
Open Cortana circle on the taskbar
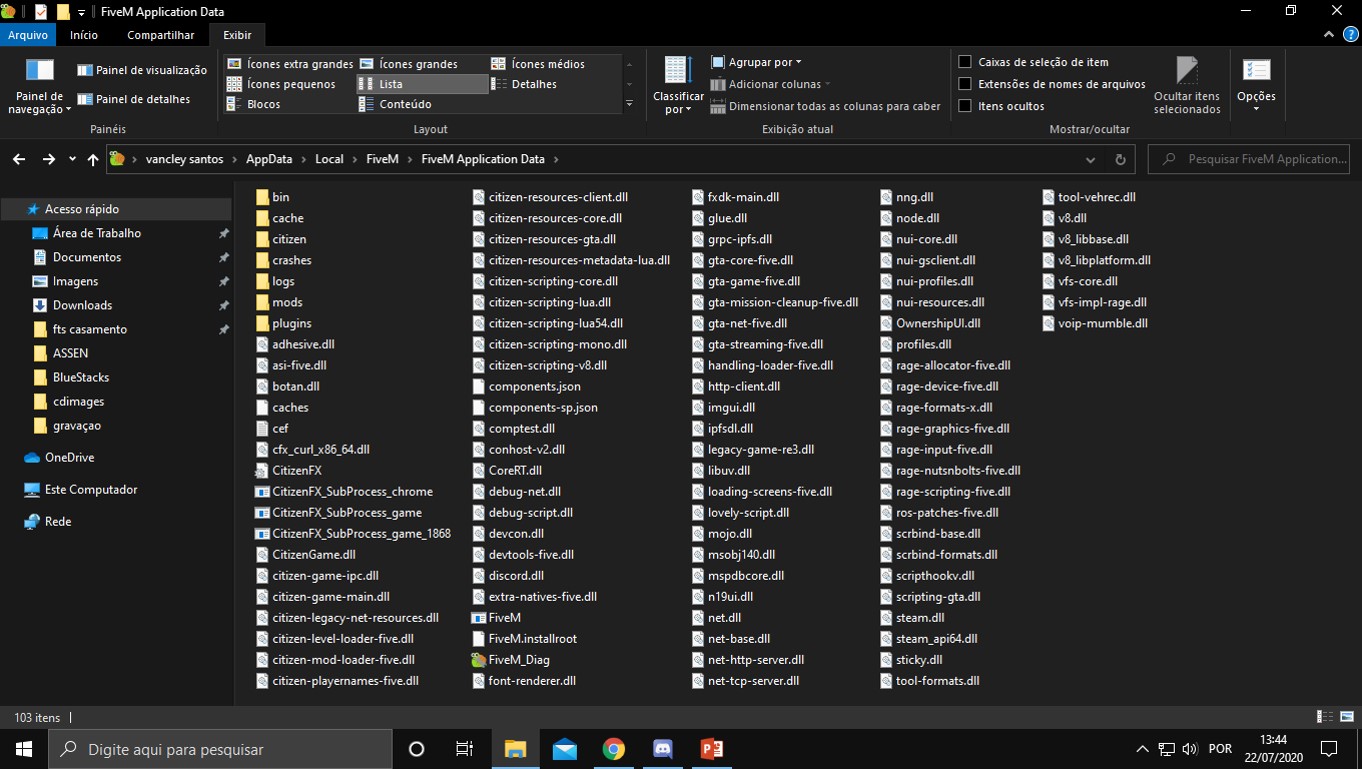coord(417,749)
